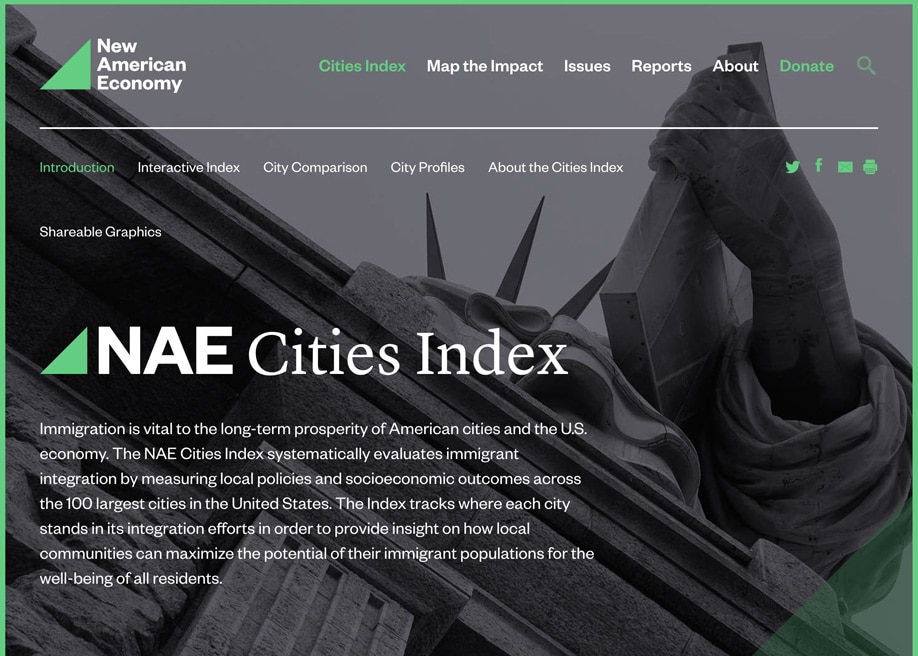Share the page via Twitter icon
Image resolution: width=918 pixels, height=656 pixels.
[x=793, y=167]
